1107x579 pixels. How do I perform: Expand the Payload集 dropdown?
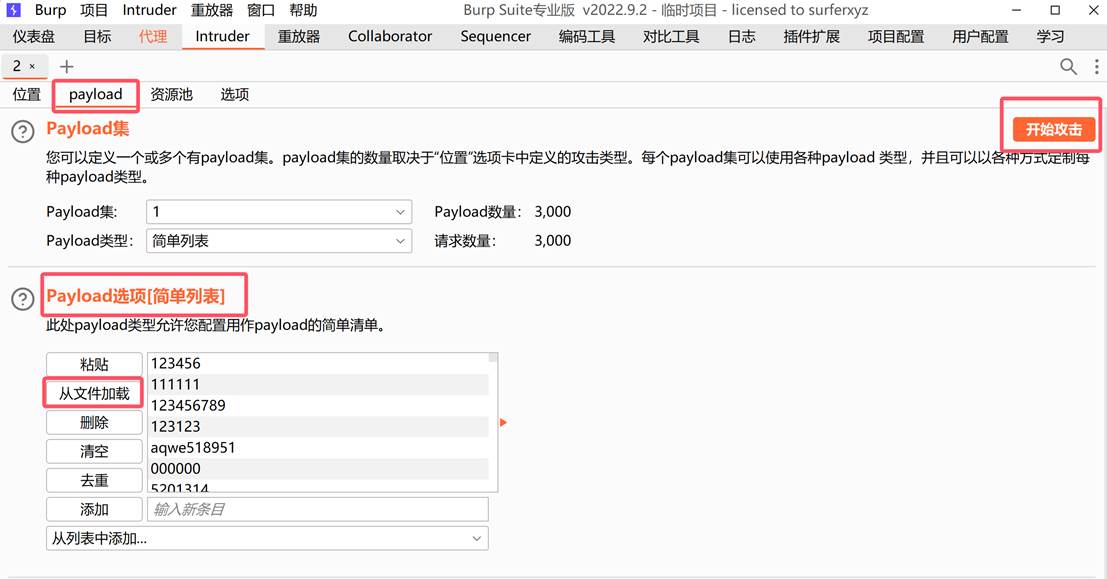coord(279,212)
